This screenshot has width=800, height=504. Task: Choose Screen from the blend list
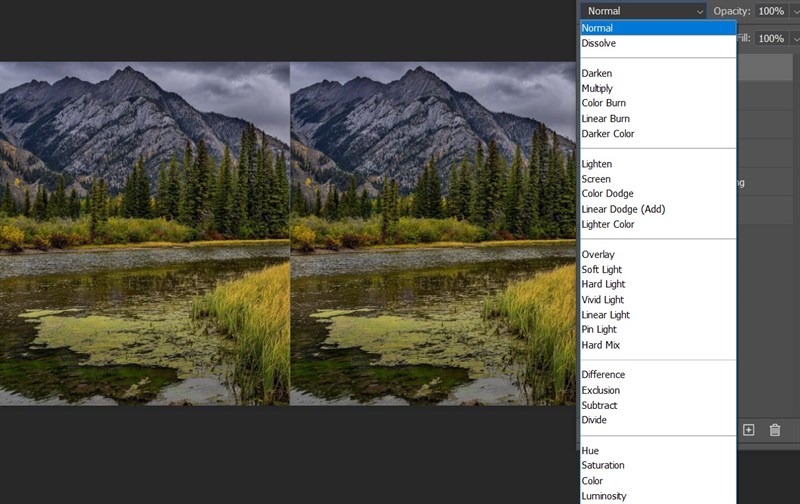596,179
